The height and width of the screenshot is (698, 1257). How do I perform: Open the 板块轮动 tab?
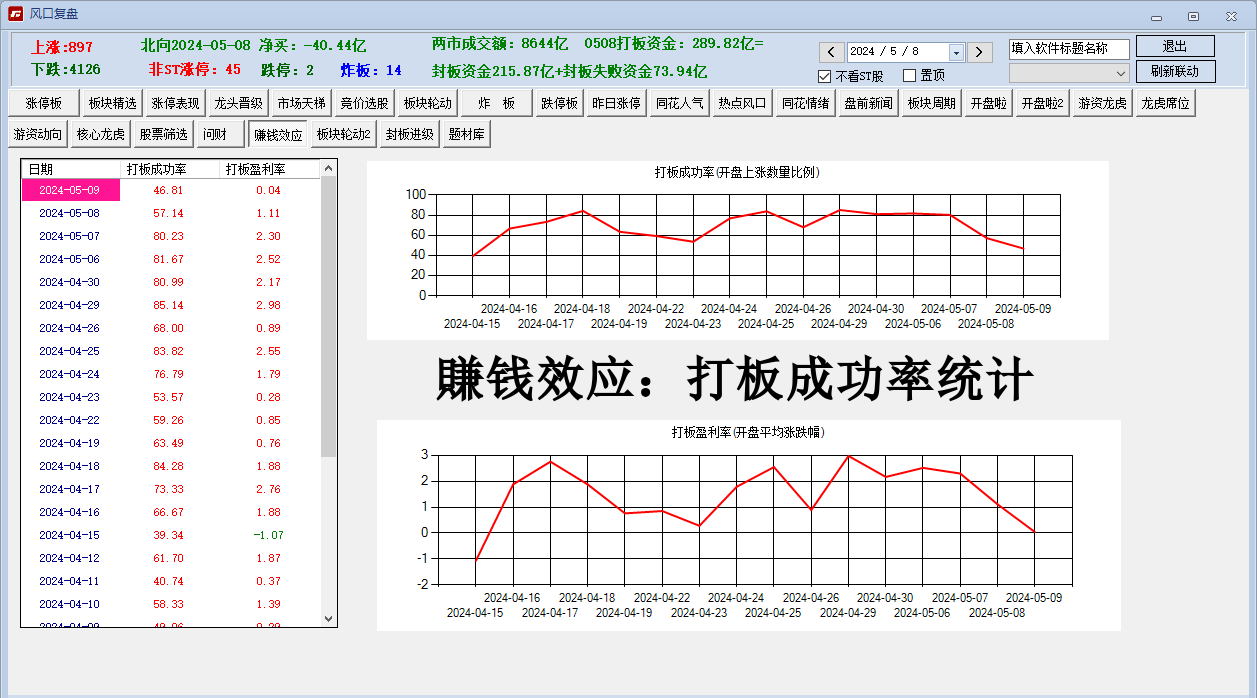(x=427, y=103)
